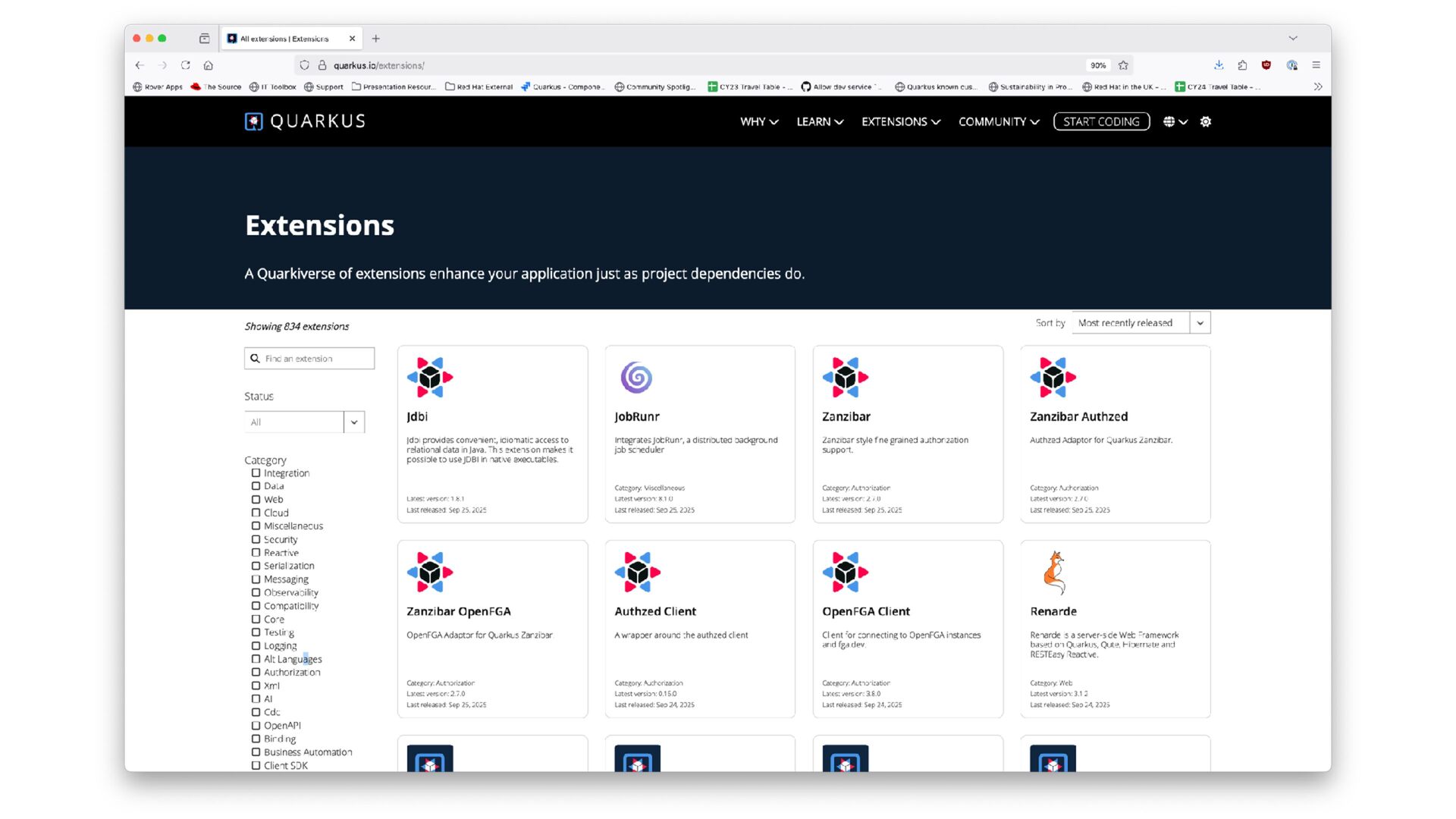The width and height of the screenshot is (1456, 819).
Task: Open the Zanzibar OpenFGA extension link
Action: [x=458, y=611]
